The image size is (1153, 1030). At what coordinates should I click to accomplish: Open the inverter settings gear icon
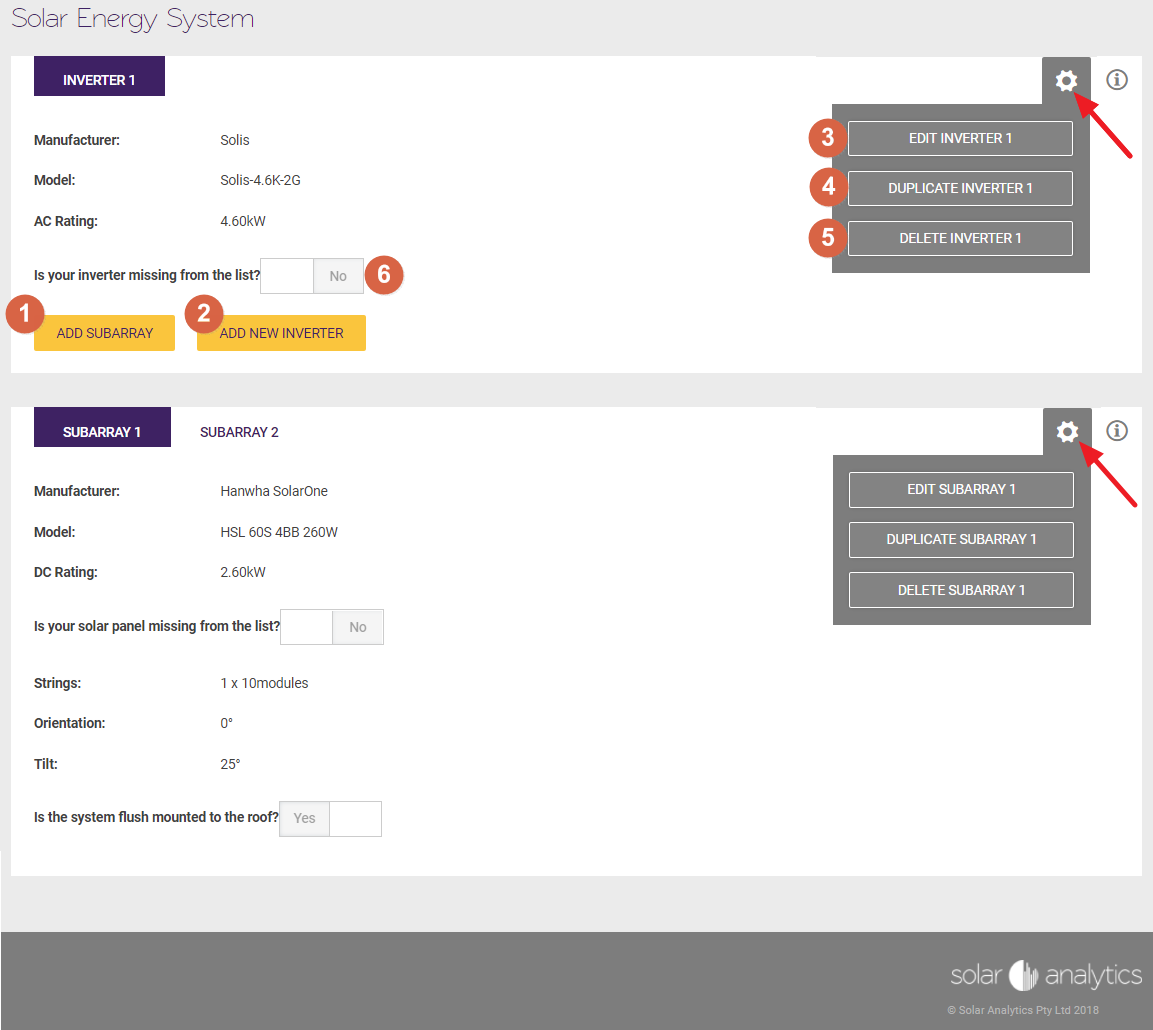pos(1066,80)
